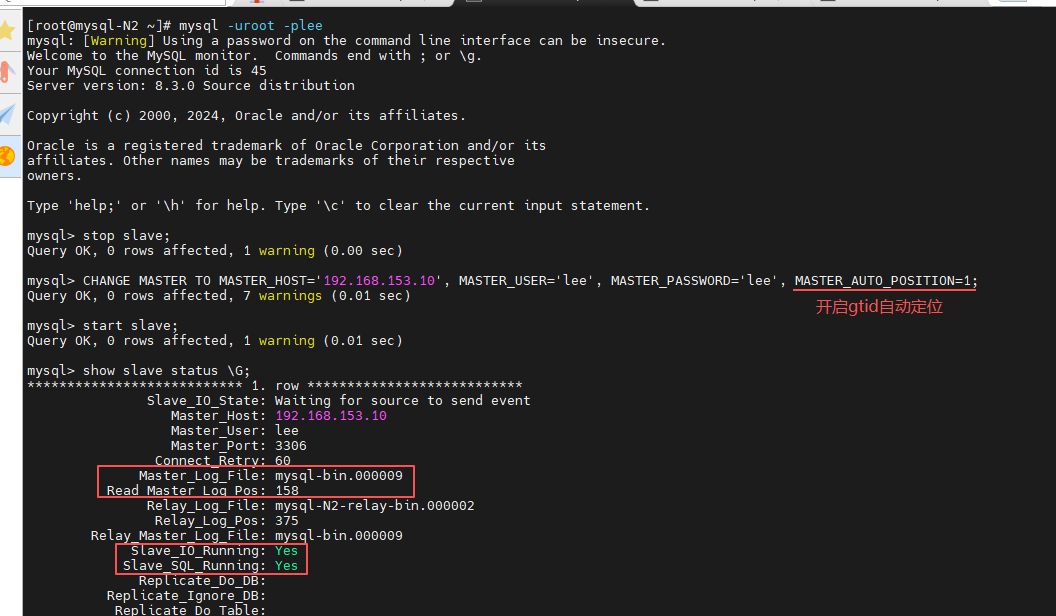Viewport: 1056px width, 616px height.
Task: Click the 'Copyright (c) 2000, 2024' line
Action: click(246, 116)
